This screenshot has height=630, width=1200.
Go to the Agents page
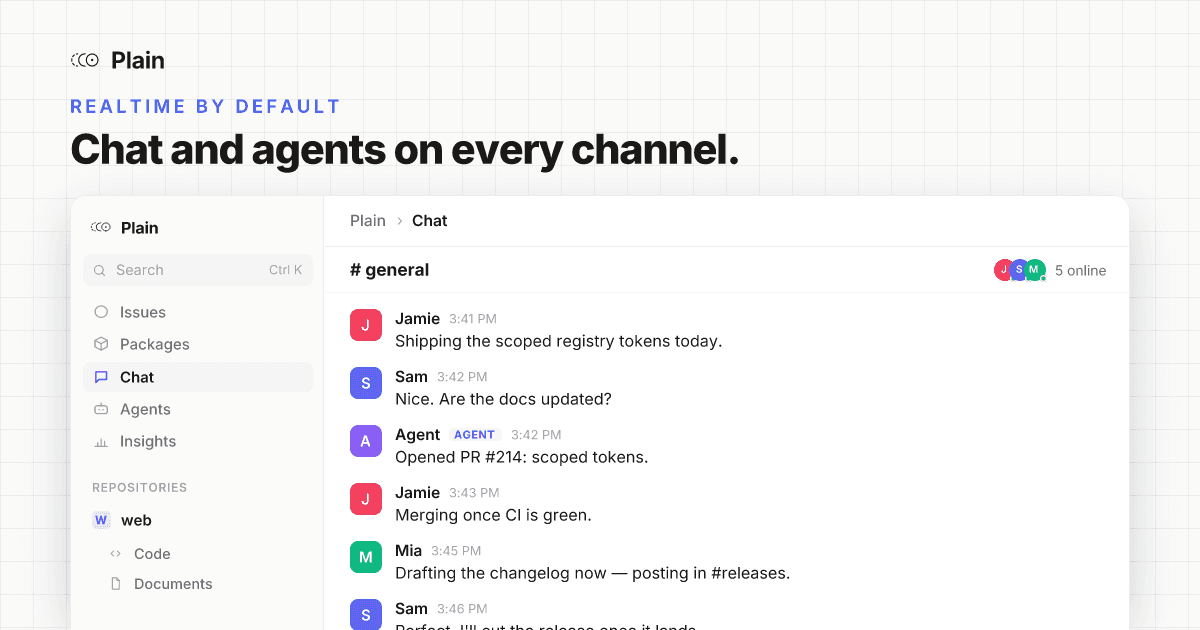[x=198, y=409]
